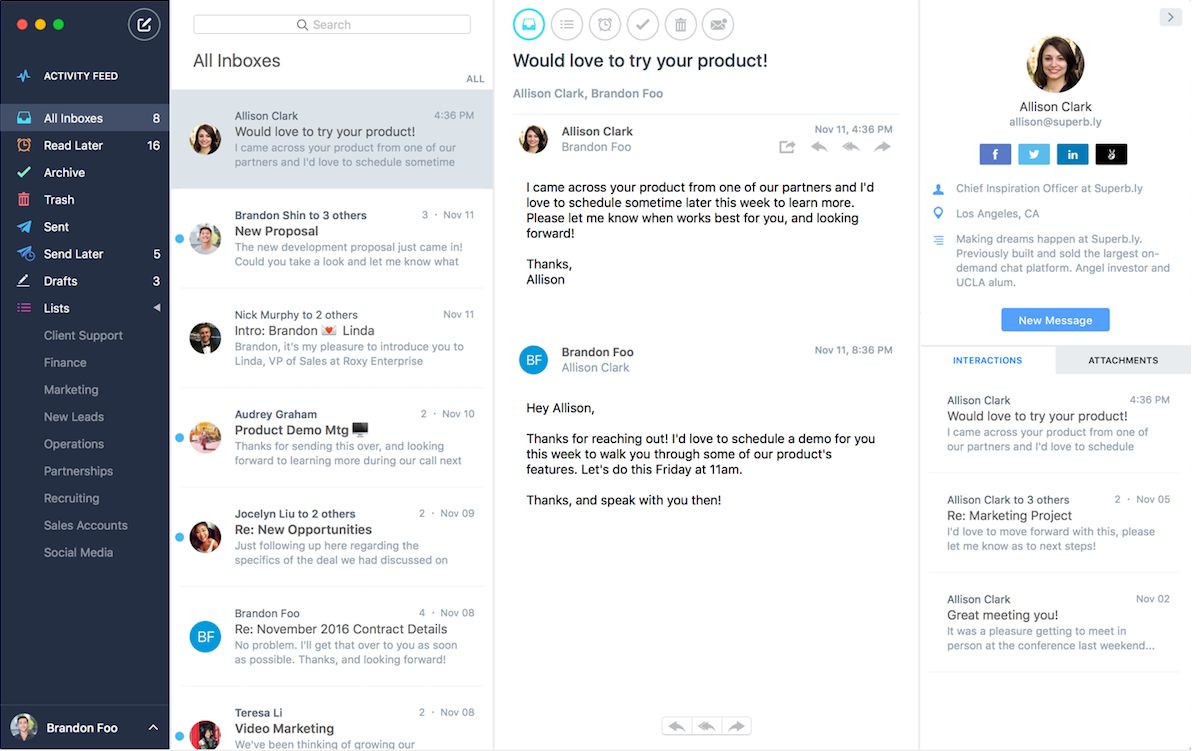Switch to the Attachments tab
The height and width of the screenshot is (751, 1192).
pos(1123,360)
